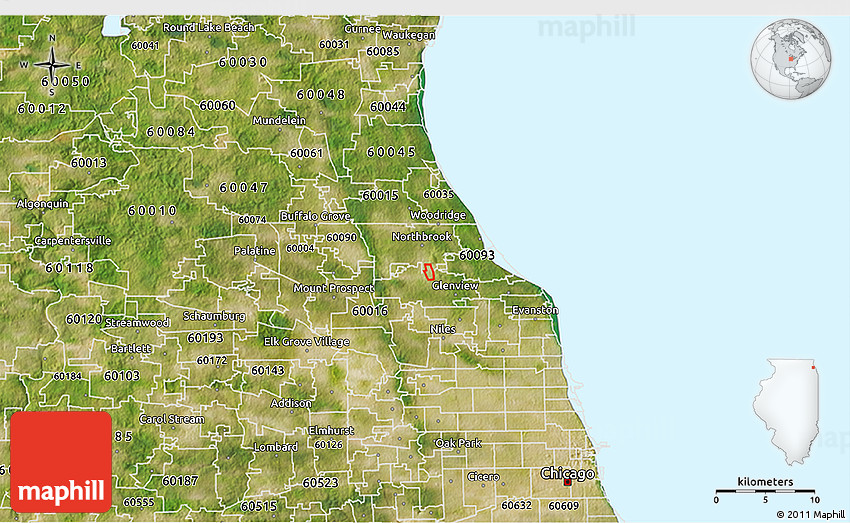Click the Oak Park label

458,442
